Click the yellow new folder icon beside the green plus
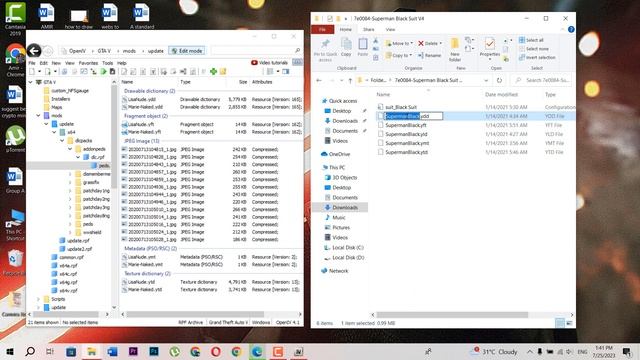Screen dimensions: 640x360 pyautogui.click(x=223, y=71)
